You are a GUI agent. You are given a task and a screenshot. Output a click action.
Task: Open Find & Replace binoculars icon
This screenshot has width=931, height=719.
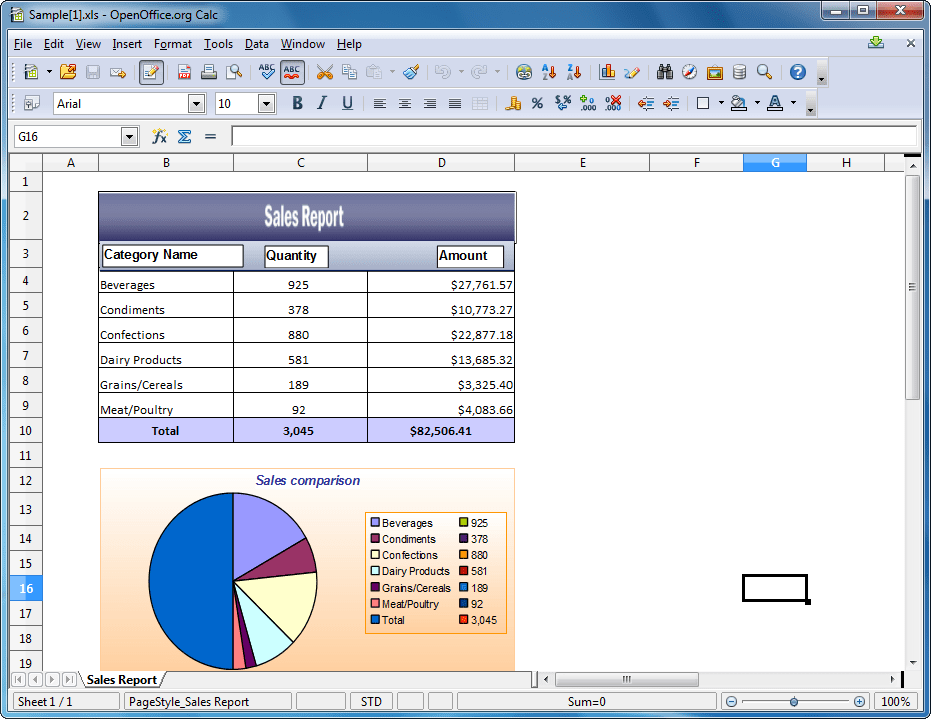(x=664, y=72)
